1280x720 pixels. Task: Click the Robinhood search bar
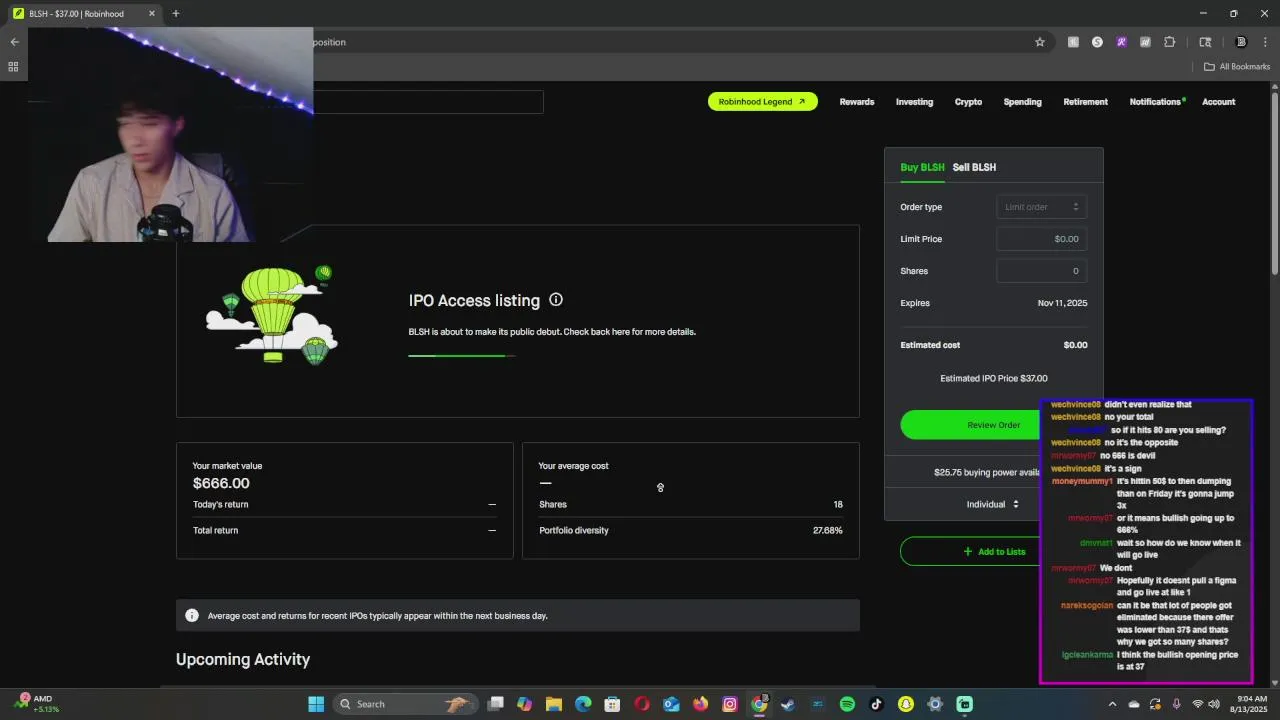pyautogui.click(x=428, y=102)
